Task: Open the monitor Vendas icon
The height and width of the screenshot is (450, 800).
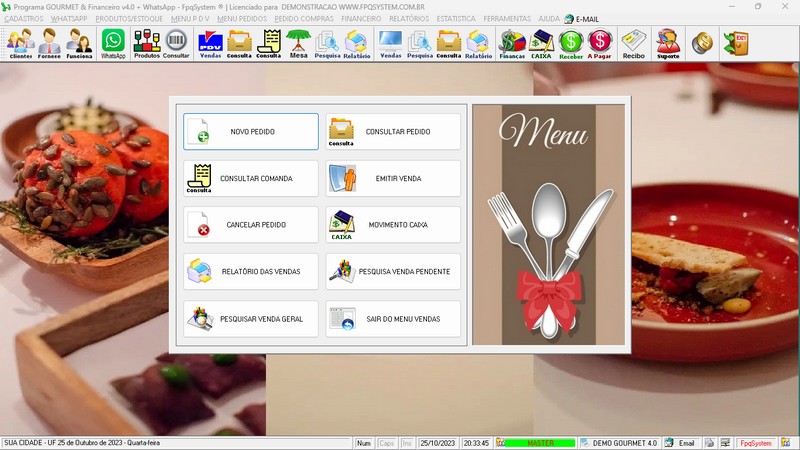Action: [390, 44]
